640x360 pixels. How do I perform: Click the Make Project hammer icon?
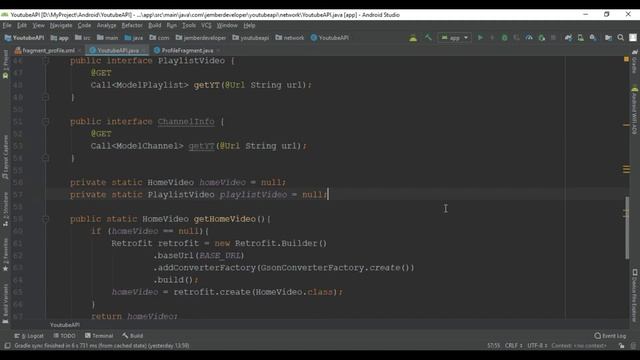(x=428, y=38)
